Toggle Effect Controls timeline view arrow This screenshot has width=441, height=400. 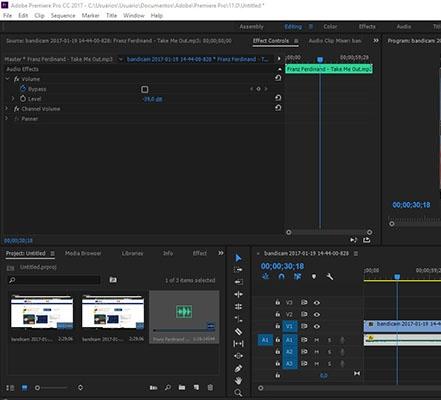pyautogui.click(x=279, y=59)
